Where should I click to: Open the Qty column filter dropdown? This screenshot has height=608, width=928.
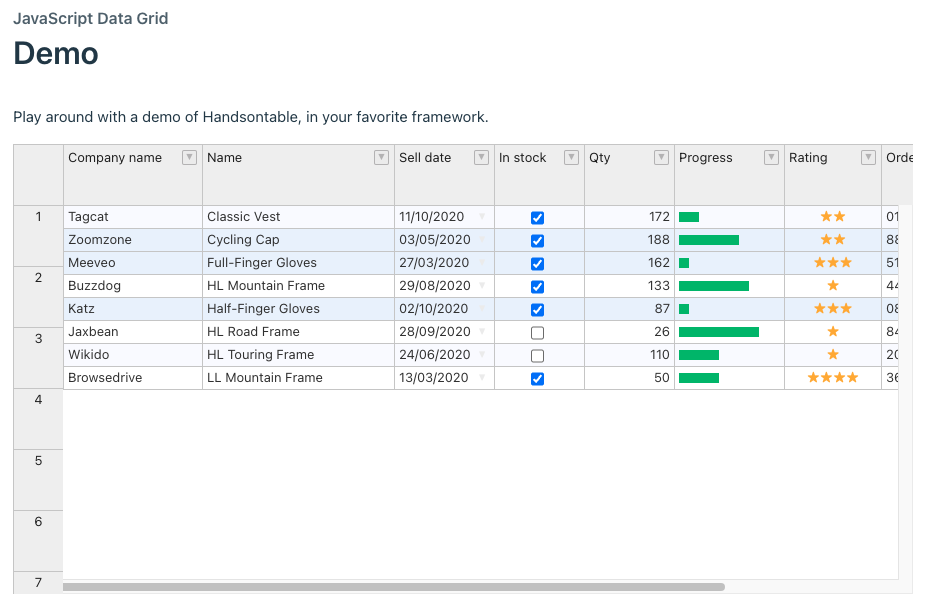coord(662,157)
